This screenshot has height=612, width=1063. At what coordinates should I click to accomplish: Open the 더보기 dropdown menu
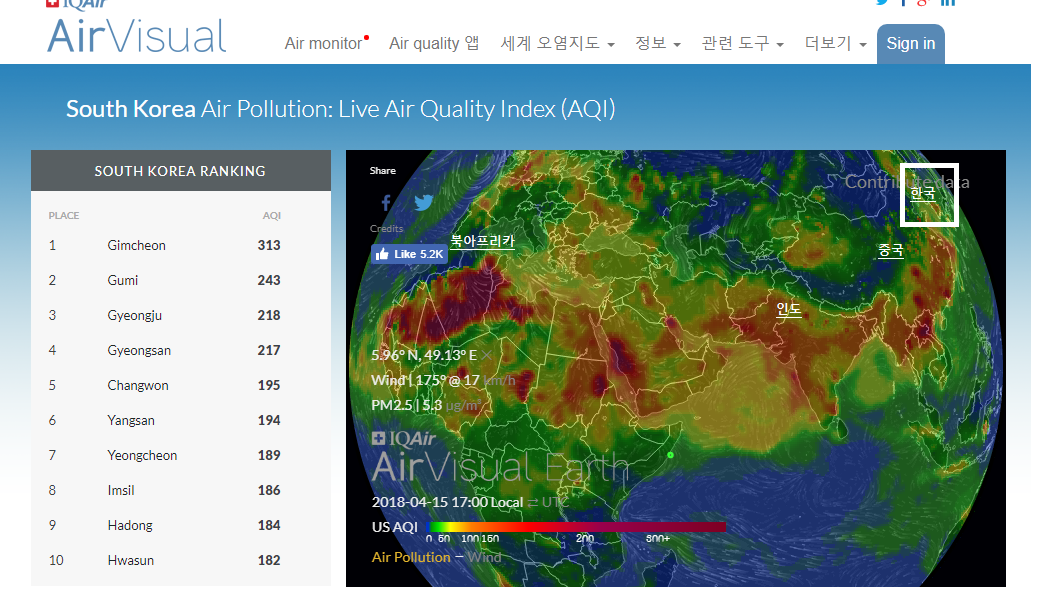click(835, 44)
